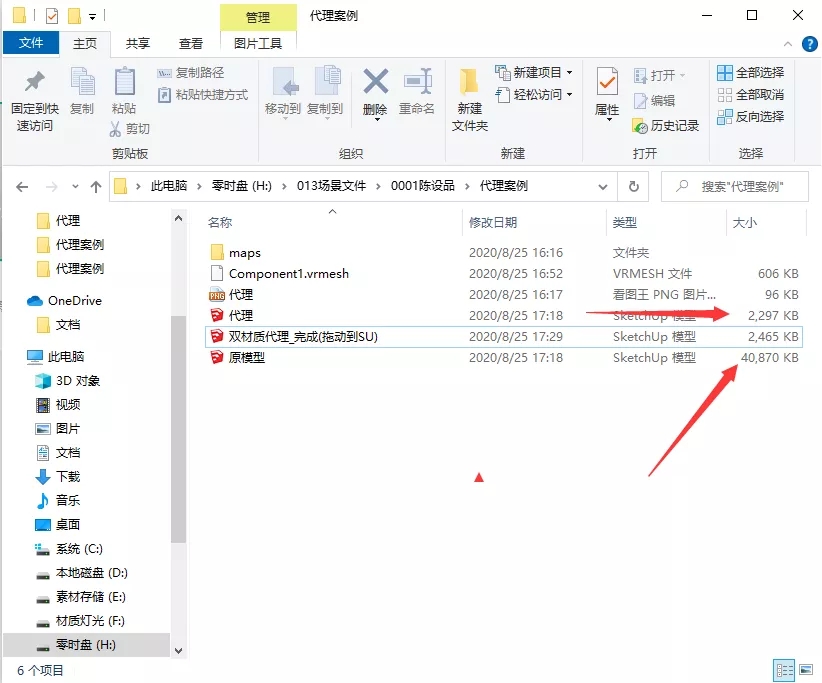The width and height of the screenshot is (822, 683).
Task: Click Select All in ribbon
Action: (x=750, y=73)
